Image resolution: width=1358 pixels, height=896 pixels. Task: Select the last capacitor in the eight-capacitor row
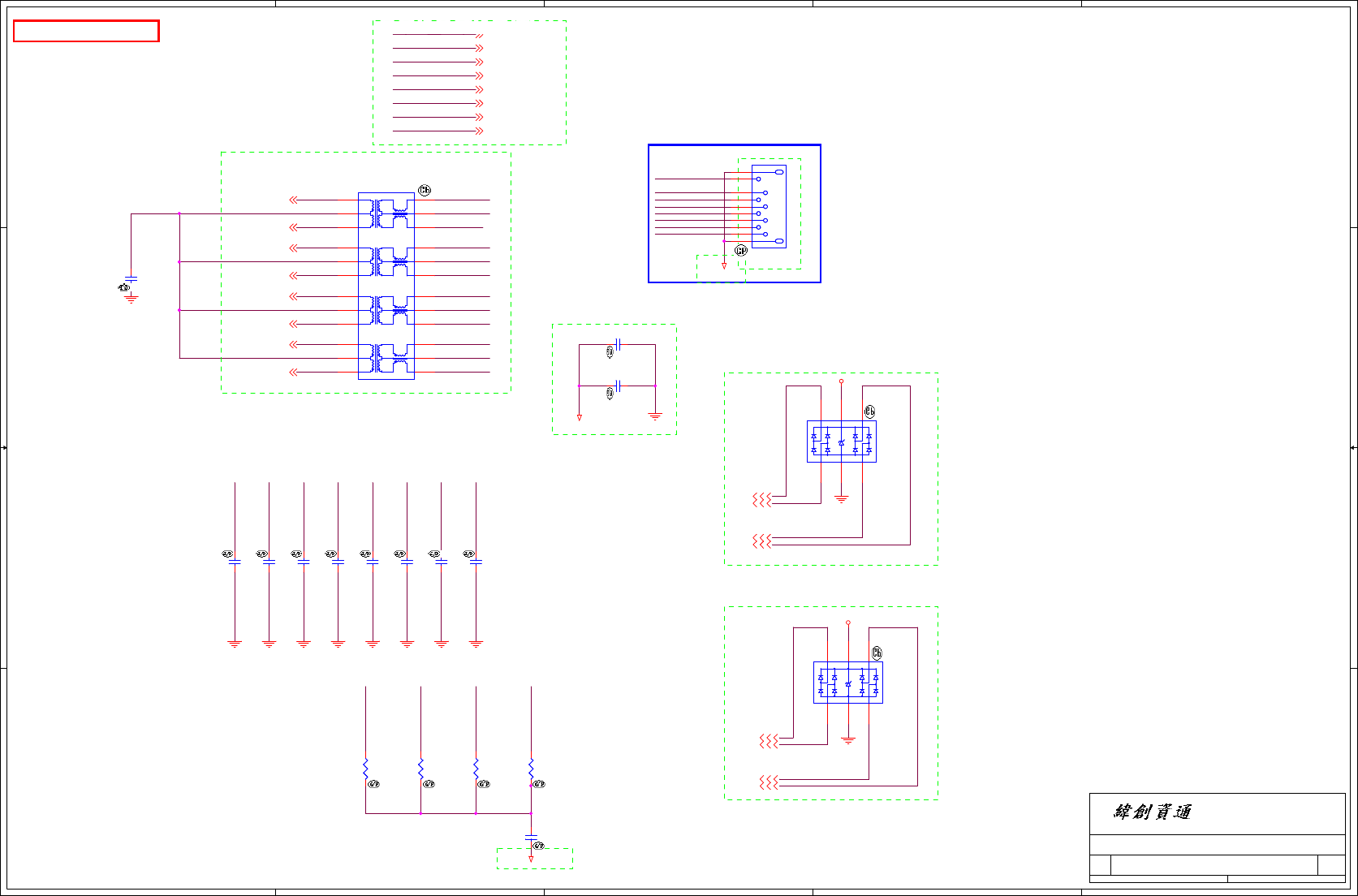pos(476,562)
